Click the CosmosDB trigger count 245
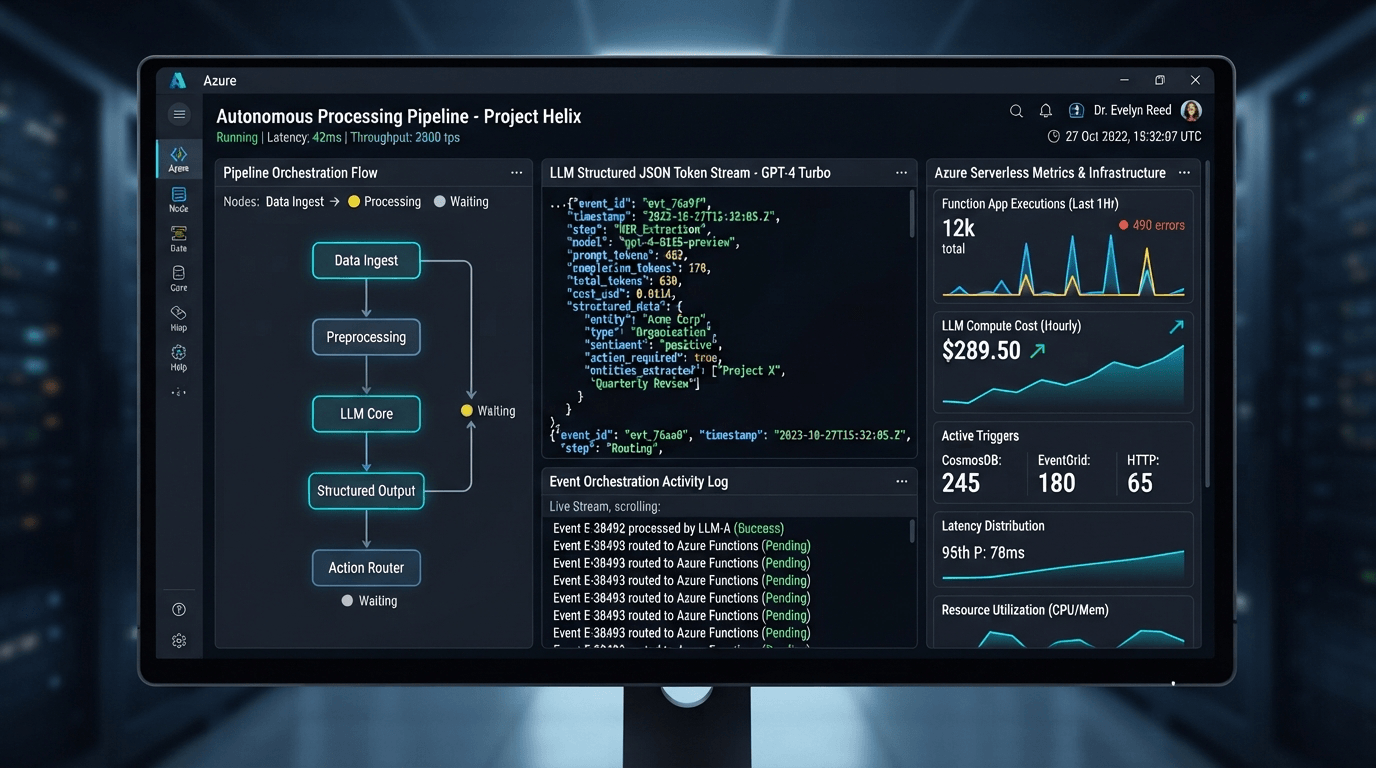This screenshot has width=1376, height=768. click(x=961, y=483)
